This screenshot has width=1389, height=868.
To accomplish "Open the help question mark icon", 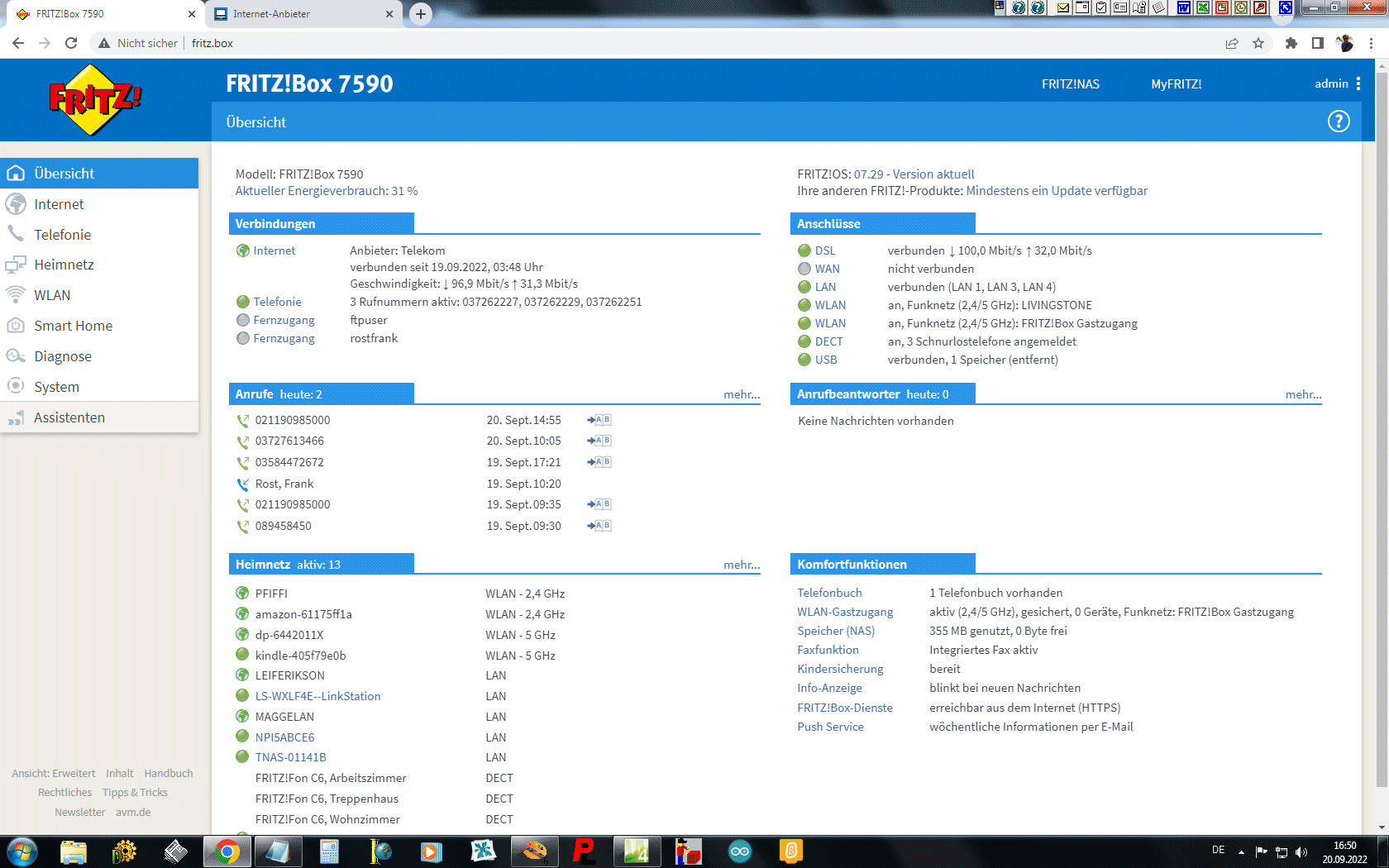I will coord(1339,122).
